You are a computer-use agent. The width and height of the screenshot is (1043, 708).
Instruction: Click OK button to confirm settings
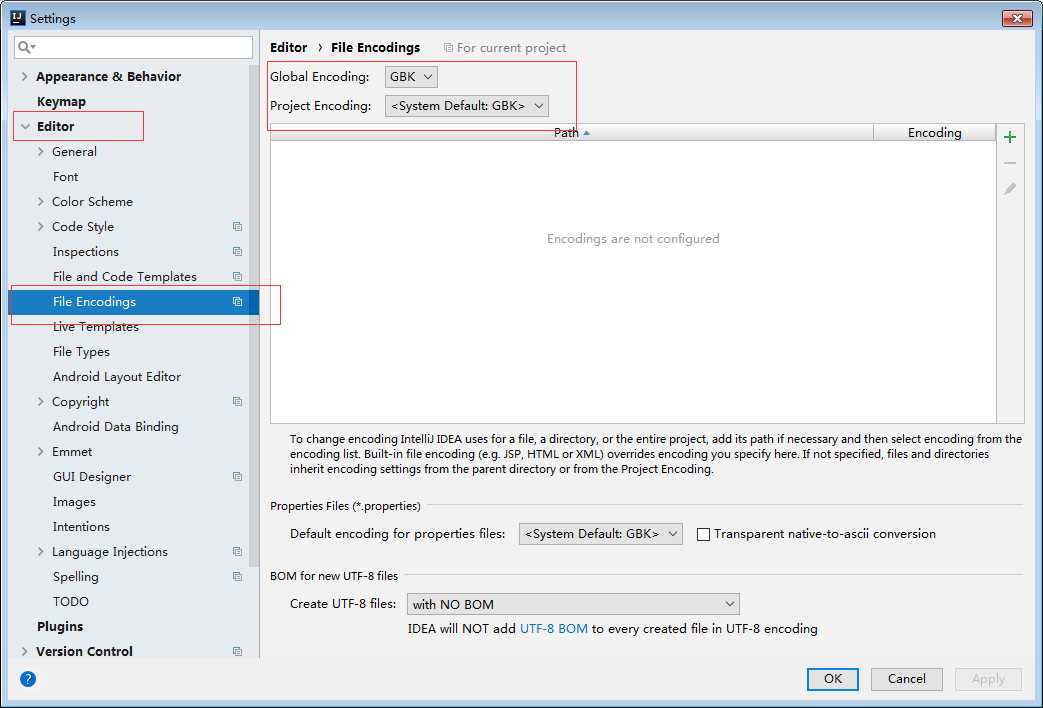[833, 679]
